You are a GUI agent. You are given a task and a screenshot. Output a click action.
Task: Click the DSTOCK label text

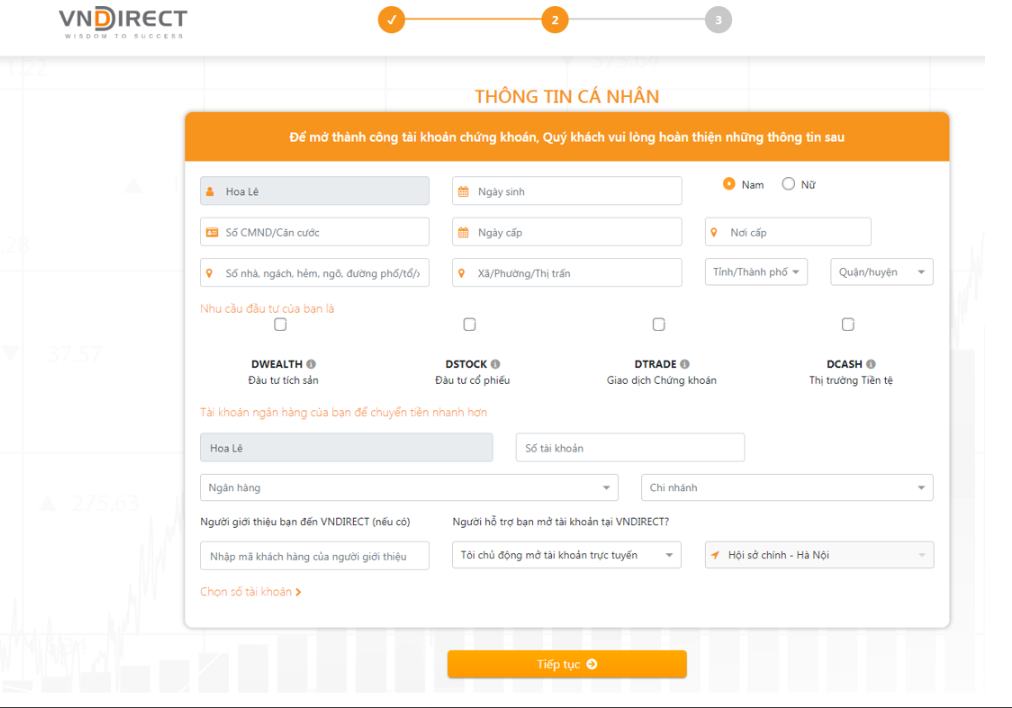(x=466, y=364)
